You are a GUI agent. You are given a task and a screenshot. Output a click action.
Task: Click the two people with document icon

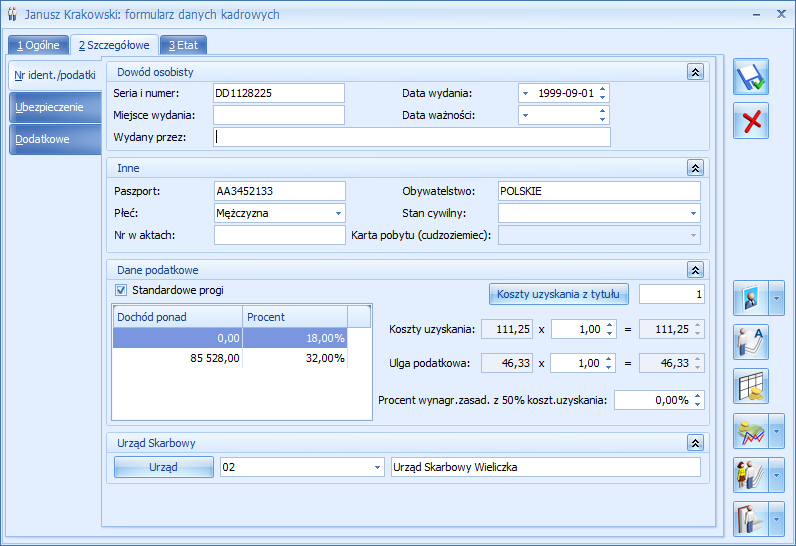click(x=751, y=475)
